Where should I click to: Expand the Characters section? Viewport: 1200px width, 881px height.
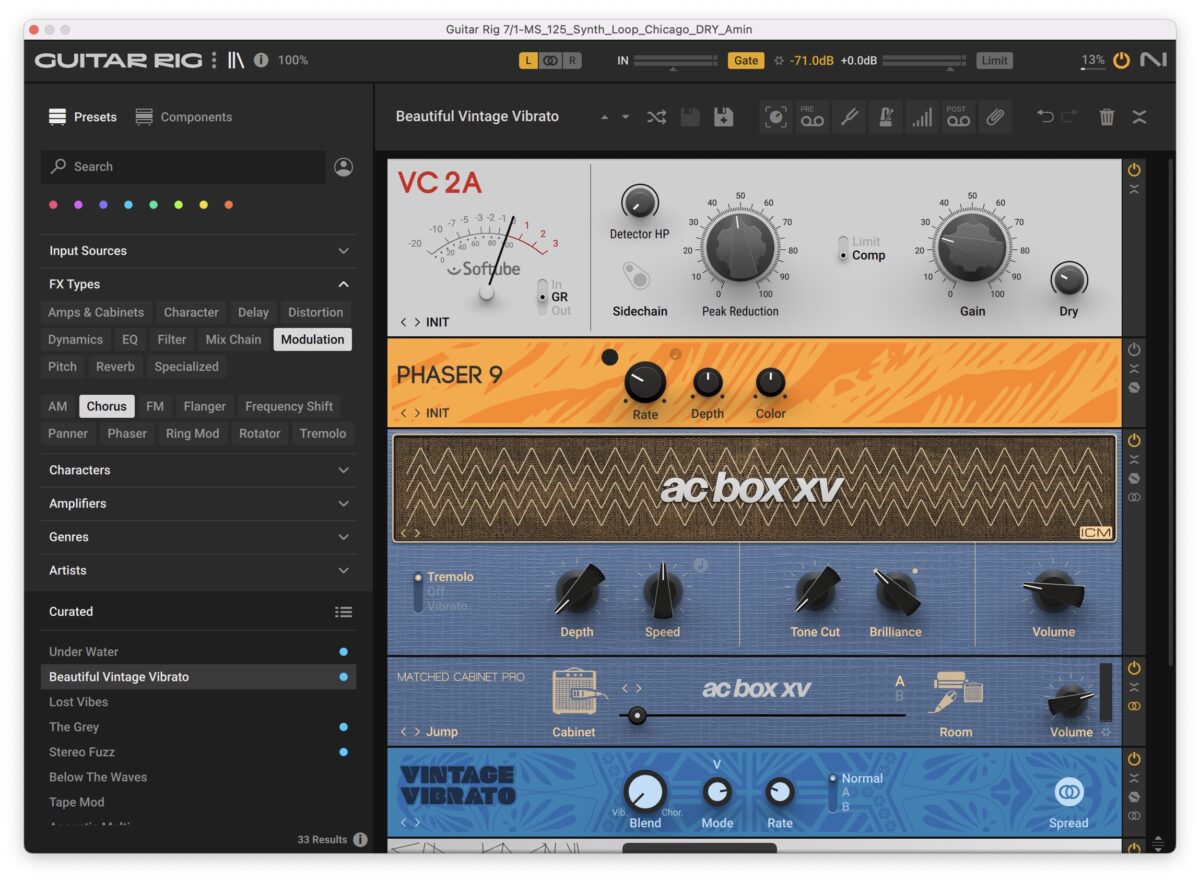pos(341,470)
